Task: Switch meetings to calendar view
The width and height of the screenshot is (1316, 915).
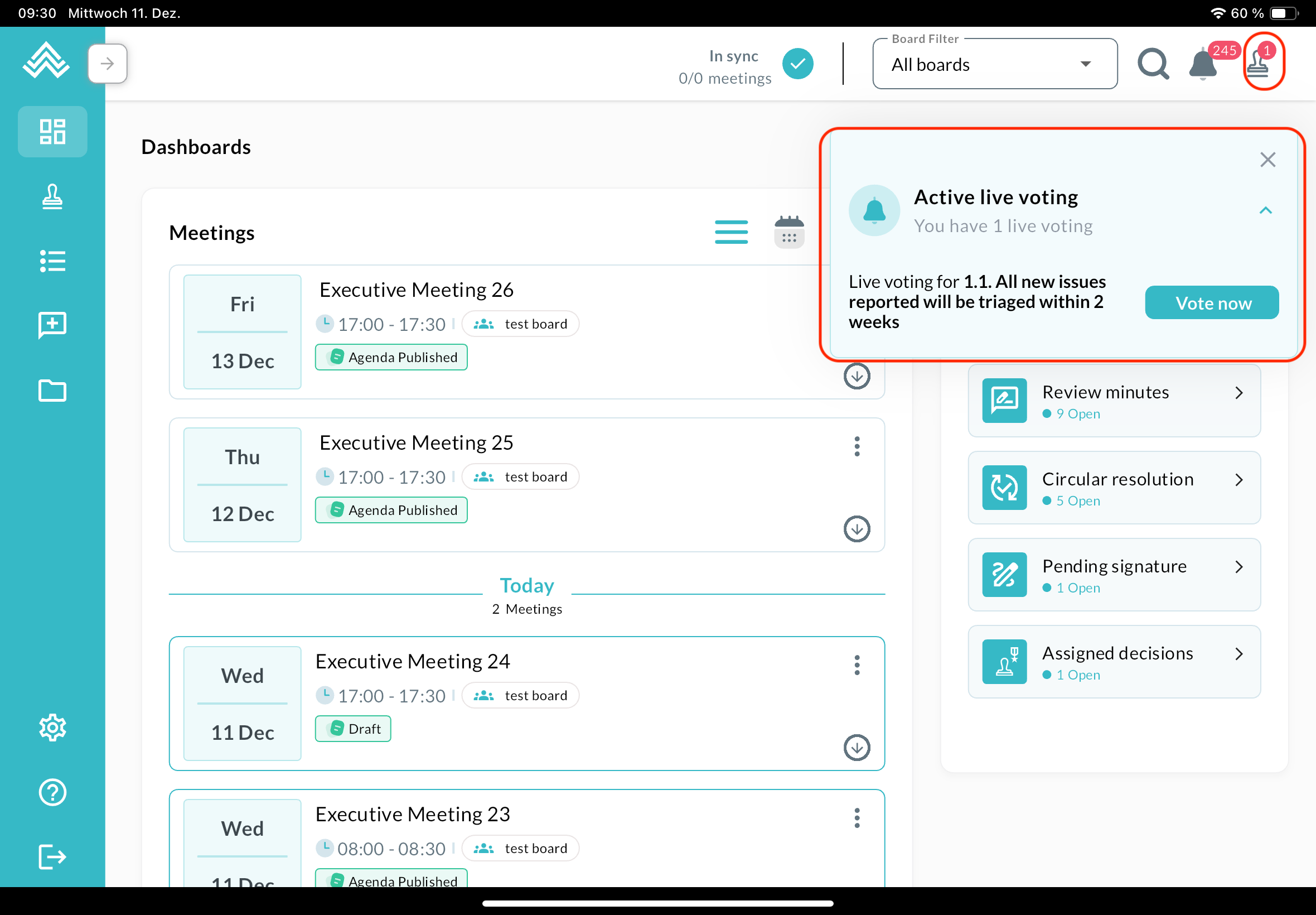Action: click(x=789, y=232)
